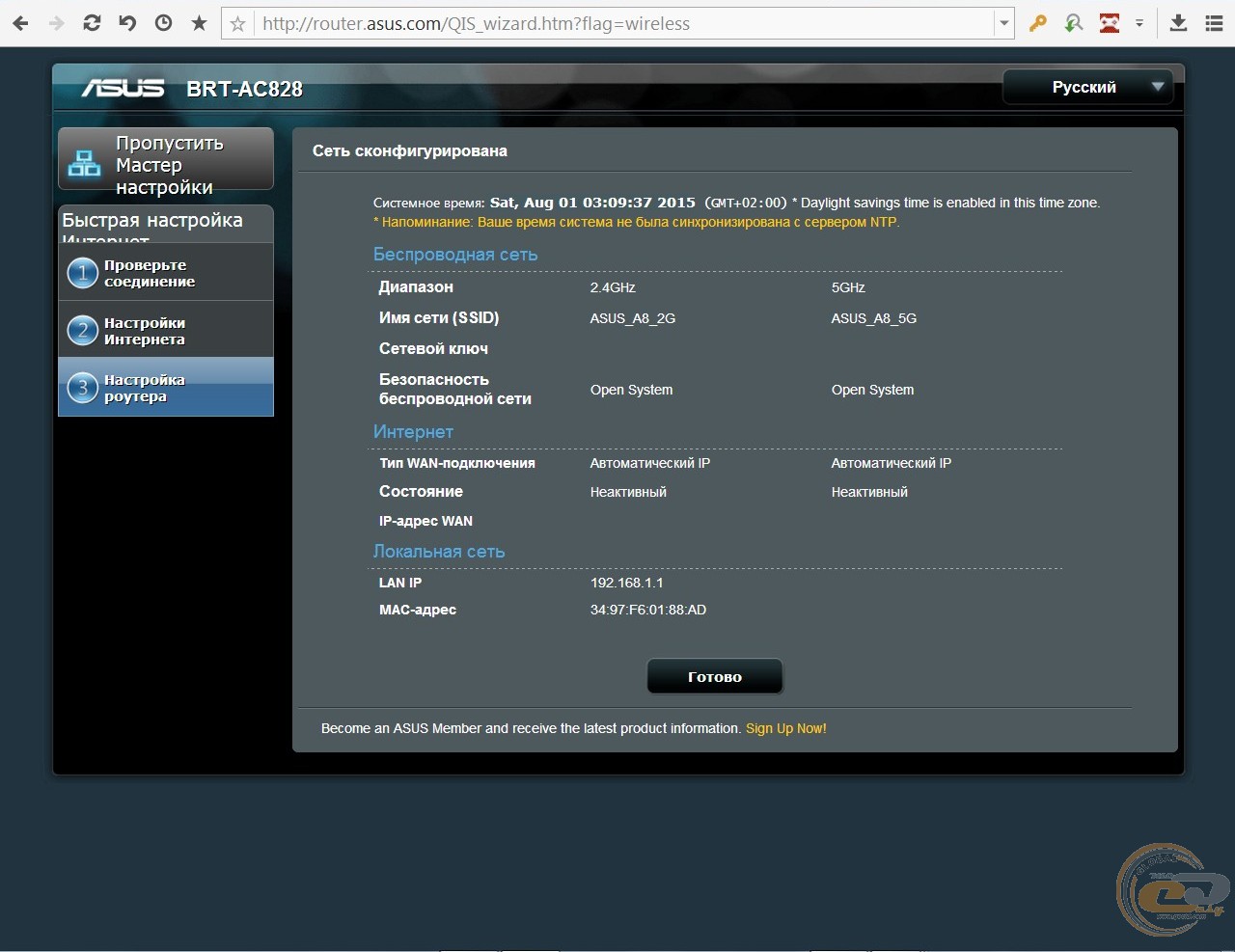Click the Сеть сконфигурирована title
The width and height of the screenshot is (1235, 952).
(x=410, y=150)
